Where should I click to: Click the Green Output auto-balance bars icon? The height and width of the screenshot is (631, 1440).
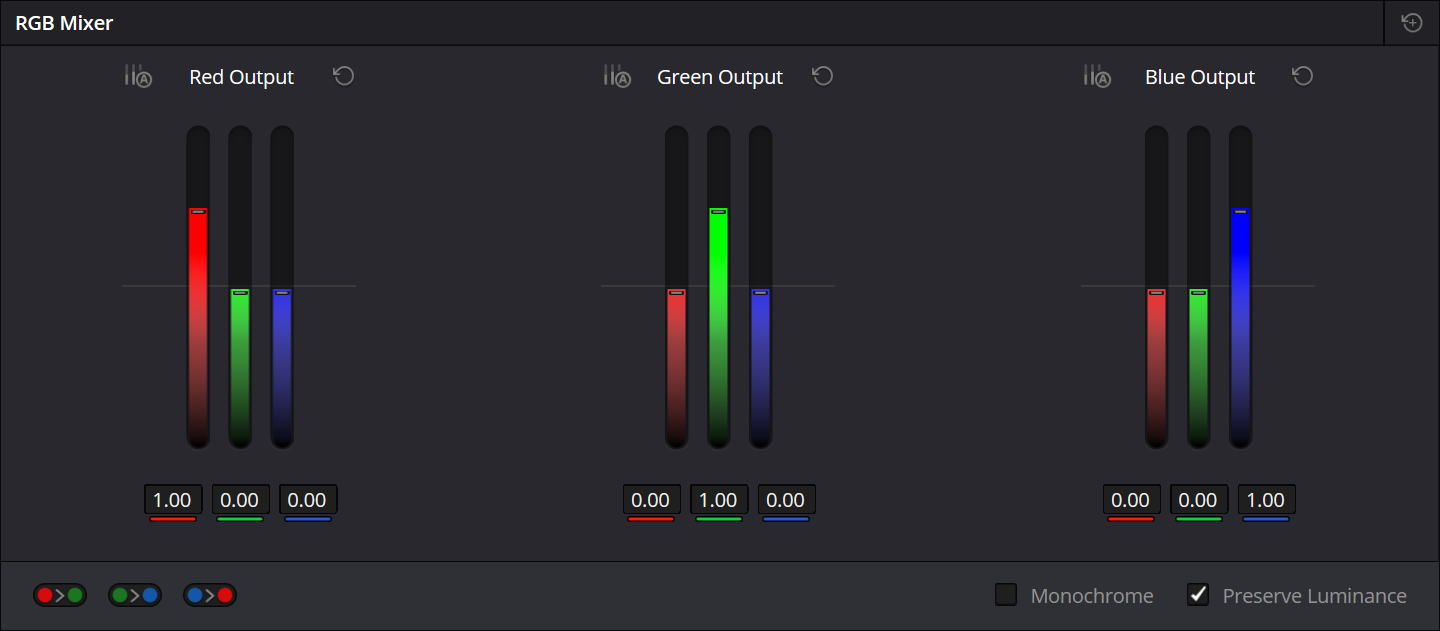click(x=616, y=76)
